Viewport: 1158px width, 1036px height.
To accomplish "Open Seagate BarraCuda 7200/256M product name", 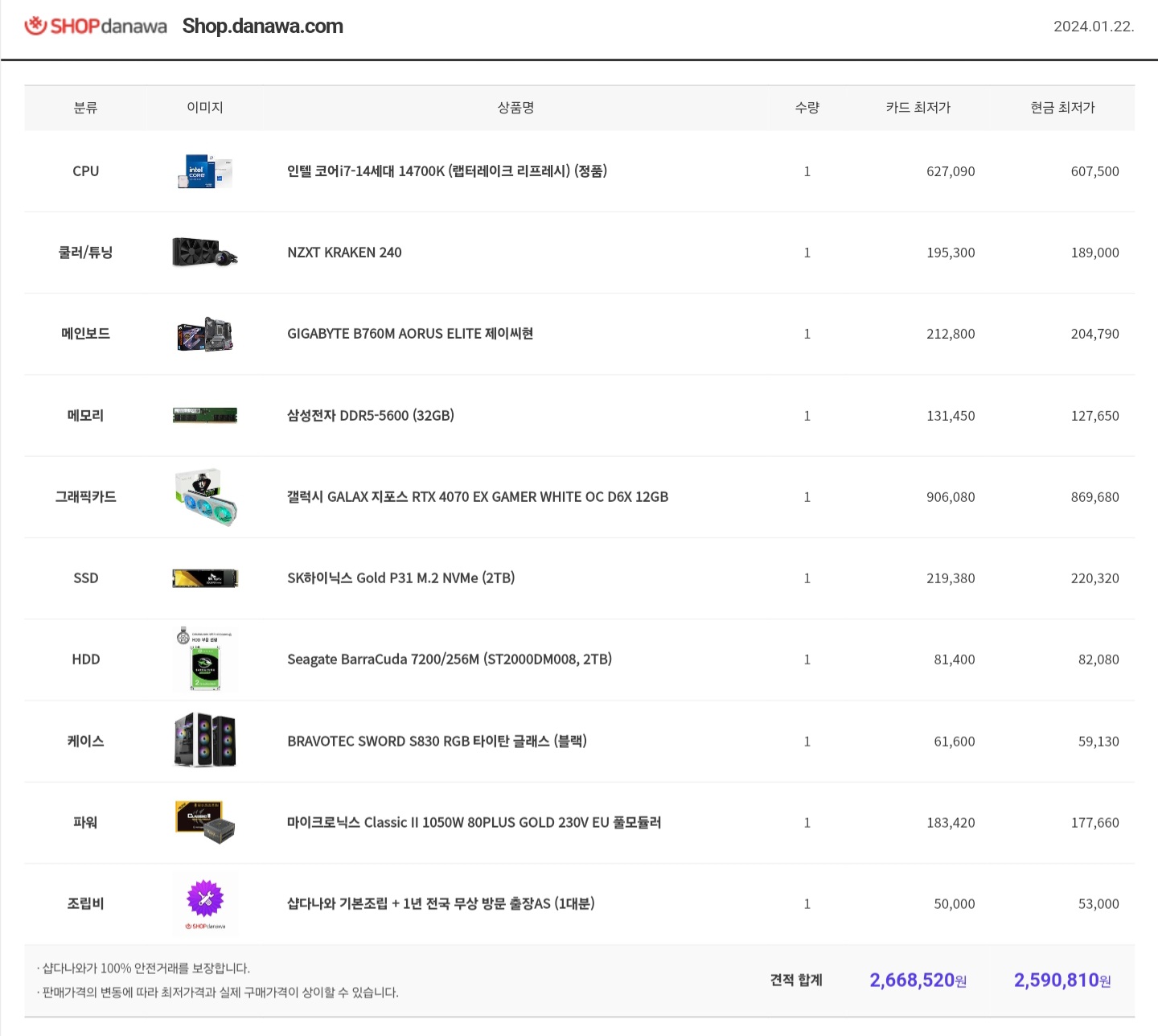I will (x=450, y=660).
